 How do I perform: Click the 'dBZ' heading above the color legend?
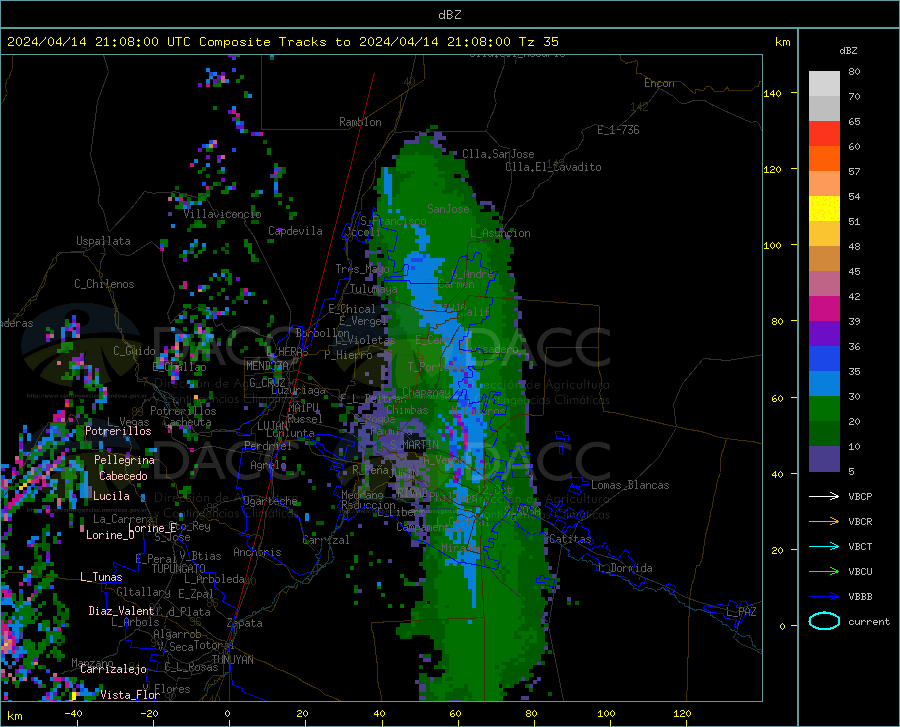point(848,50)
